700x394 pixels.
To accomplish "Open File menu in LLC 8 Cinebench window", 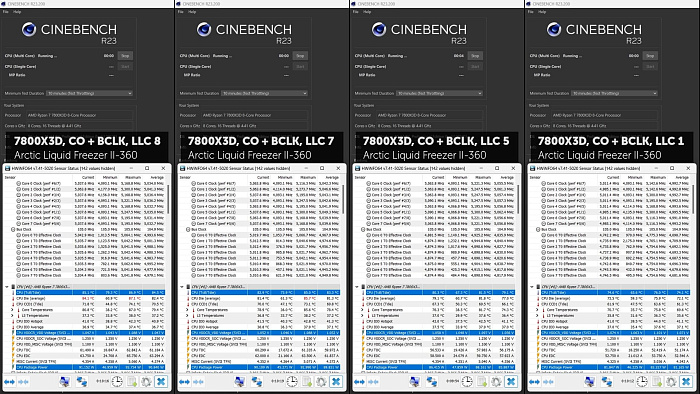I will click(x=5, y=12).
